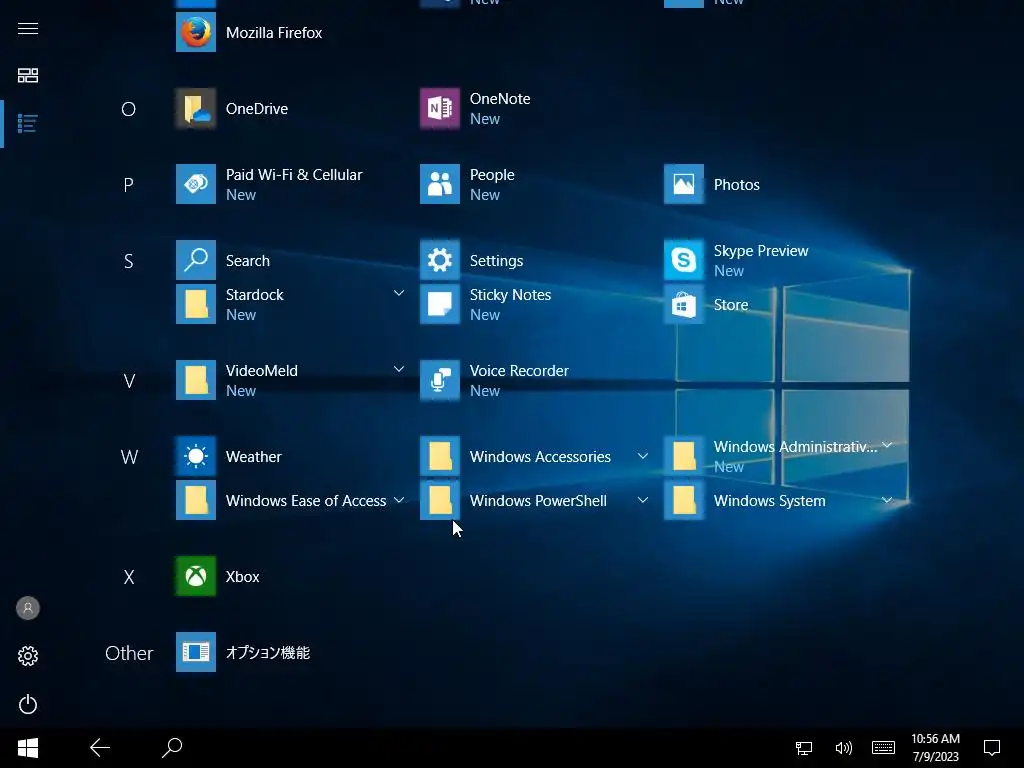Image resolution: width=1024 pixels, height=768 pixels.
Task: Expand Windows System chevron
Action: (887, 500)
